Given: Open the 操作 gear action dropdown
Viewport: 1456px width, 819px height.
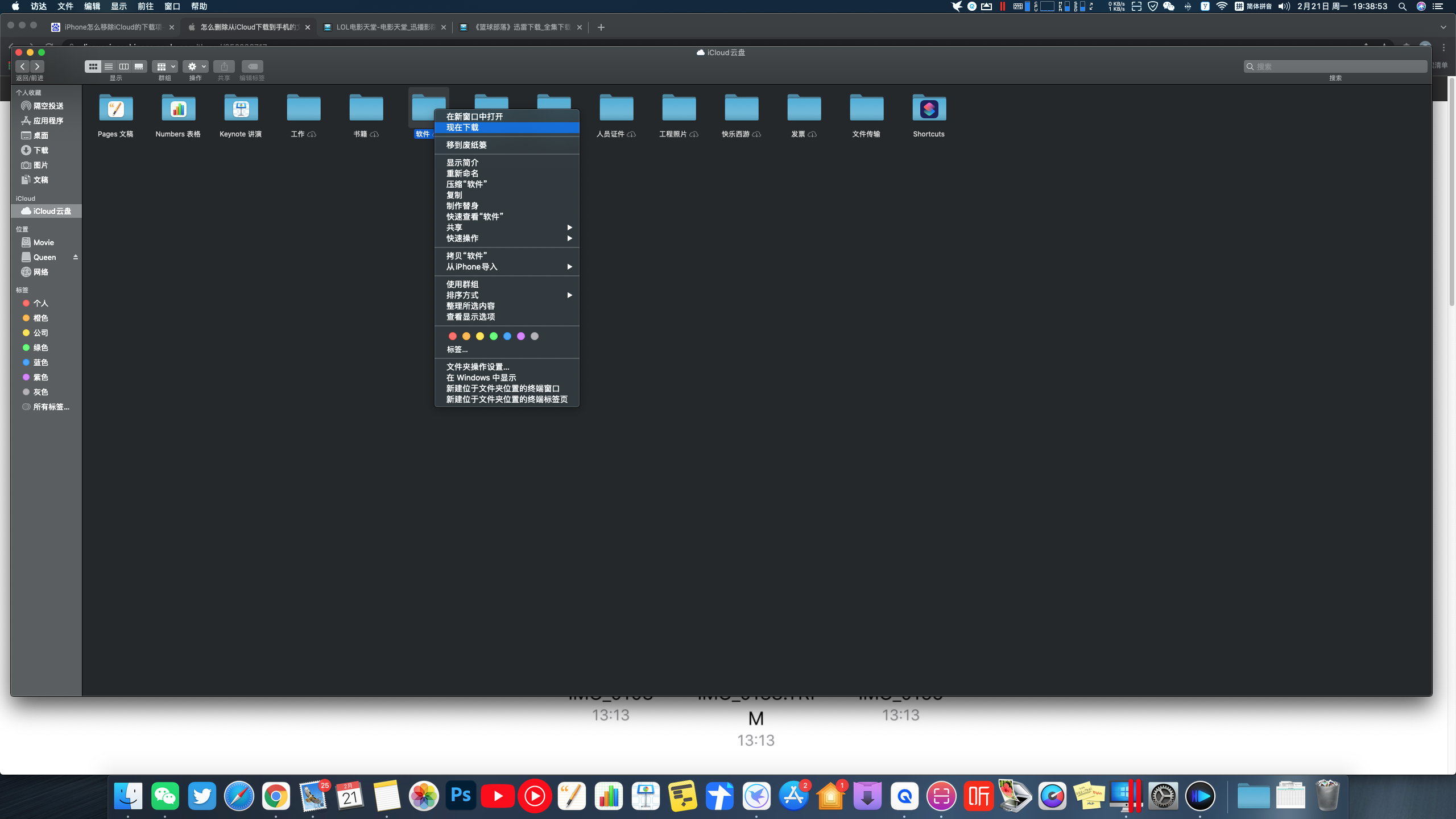Looking at the screenshot, I should tap(196, 67).
